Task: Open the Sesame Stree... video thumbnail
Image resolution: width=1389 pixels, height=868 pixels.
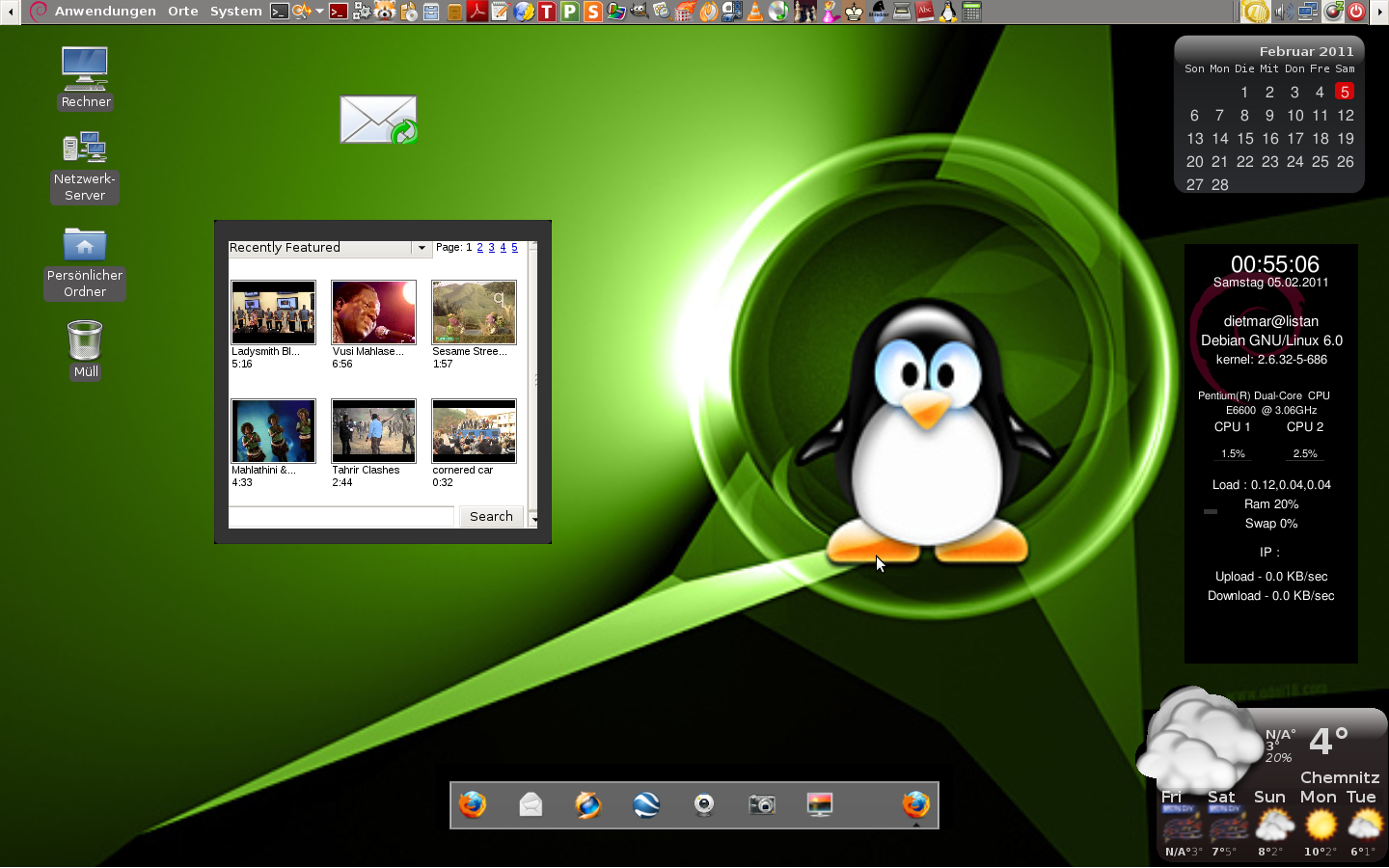Action: (x=475, y=312)
